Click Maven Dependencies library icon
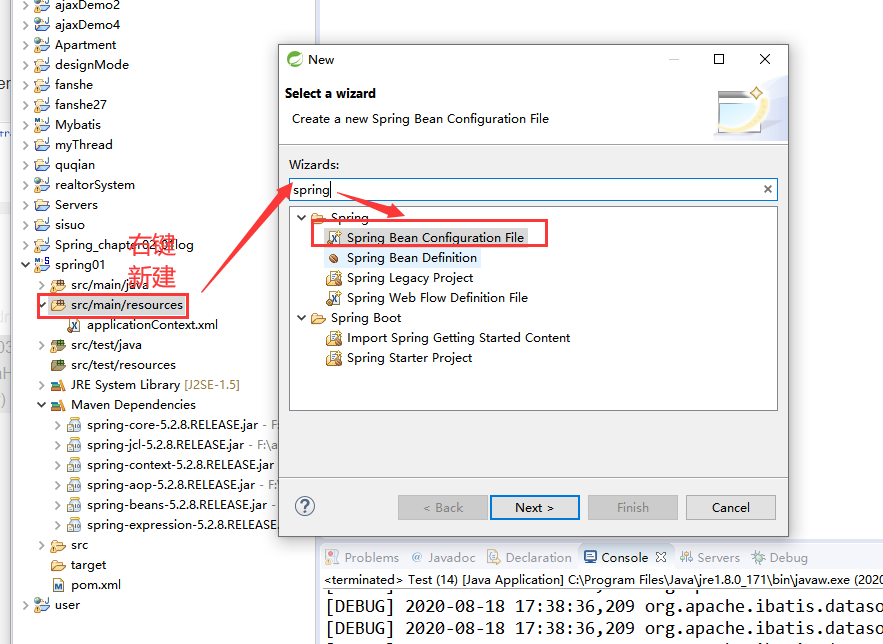Viewport: 883px width, 644px height. click(58, 405)
